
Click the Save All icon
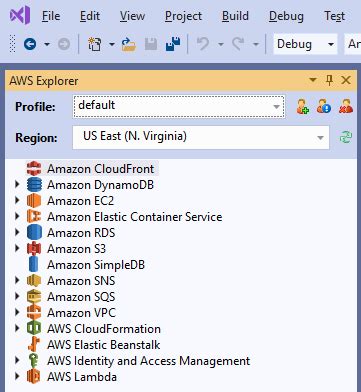(x=173, y=44)
